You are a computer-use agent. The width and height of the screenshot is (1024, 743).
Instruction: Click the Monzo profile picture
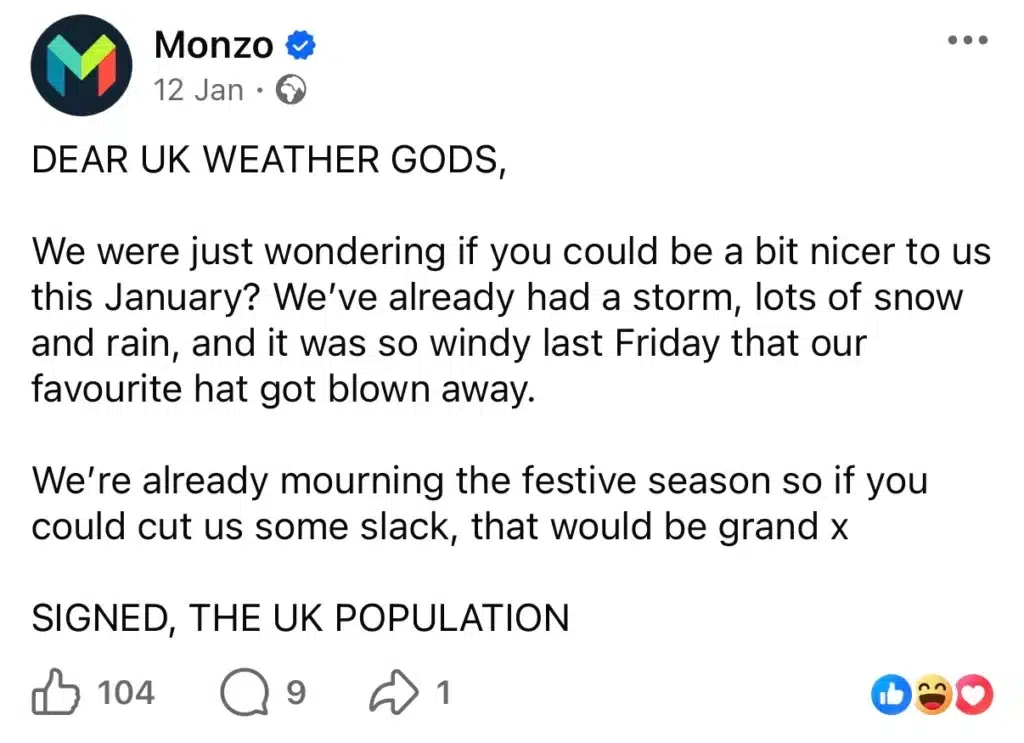point(80,65)
